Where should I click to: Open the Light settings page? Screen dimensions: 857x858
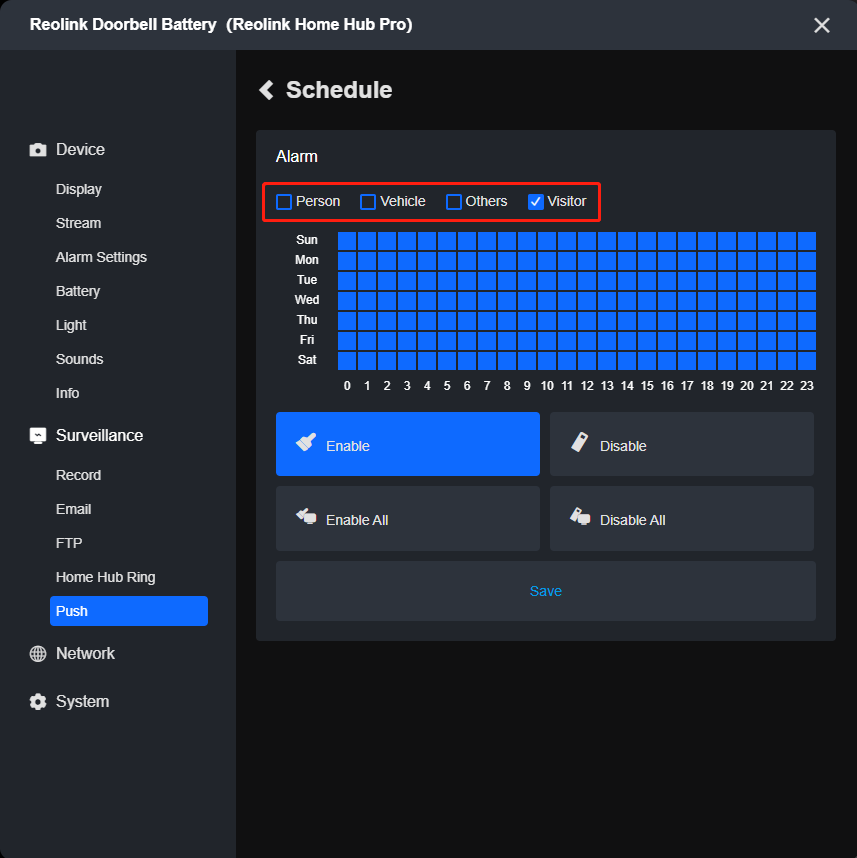[x=71, y=325]
